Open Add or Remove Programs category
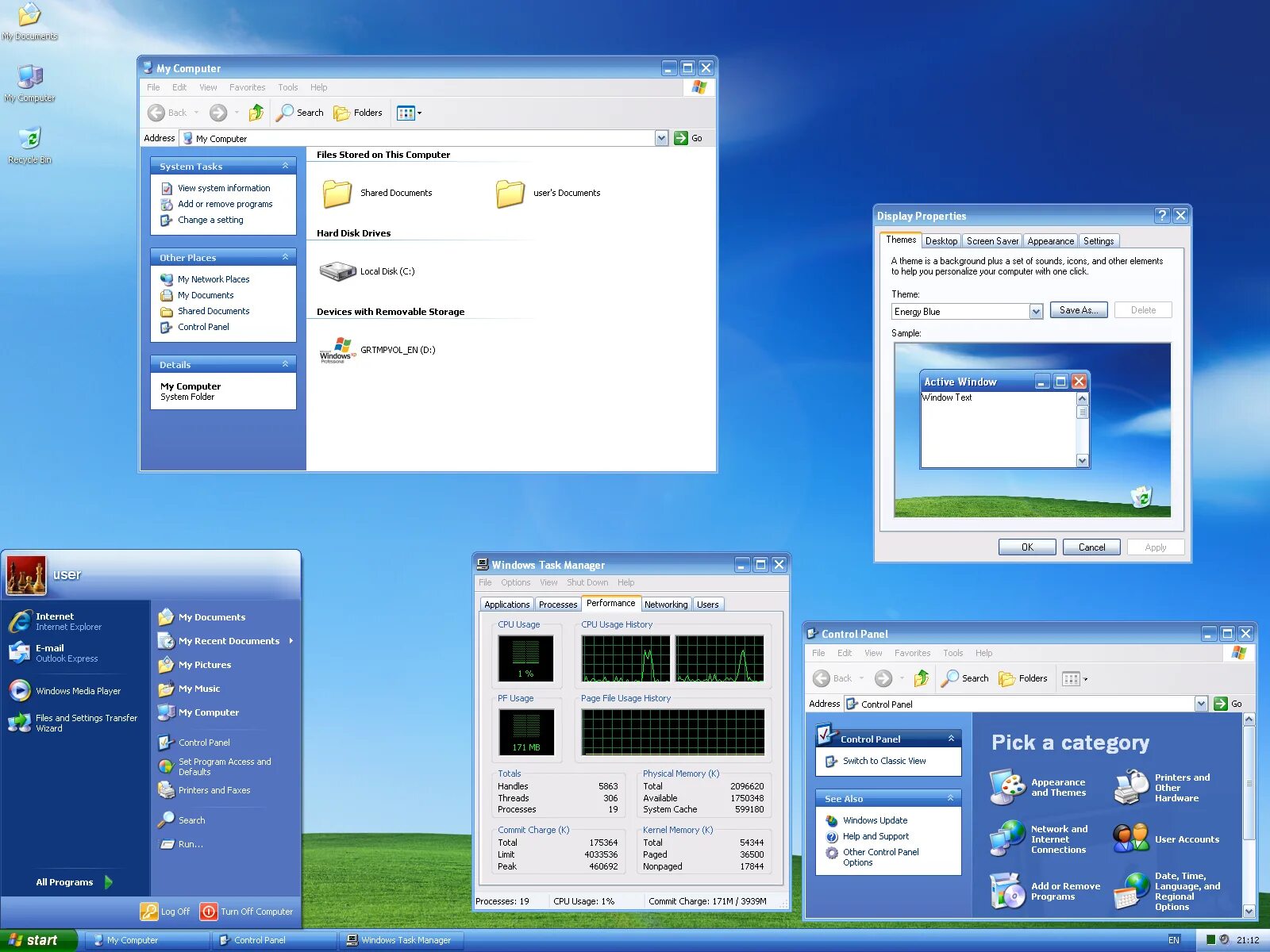This screenshot has height=952, width=1270. (x=1045, y=891)
